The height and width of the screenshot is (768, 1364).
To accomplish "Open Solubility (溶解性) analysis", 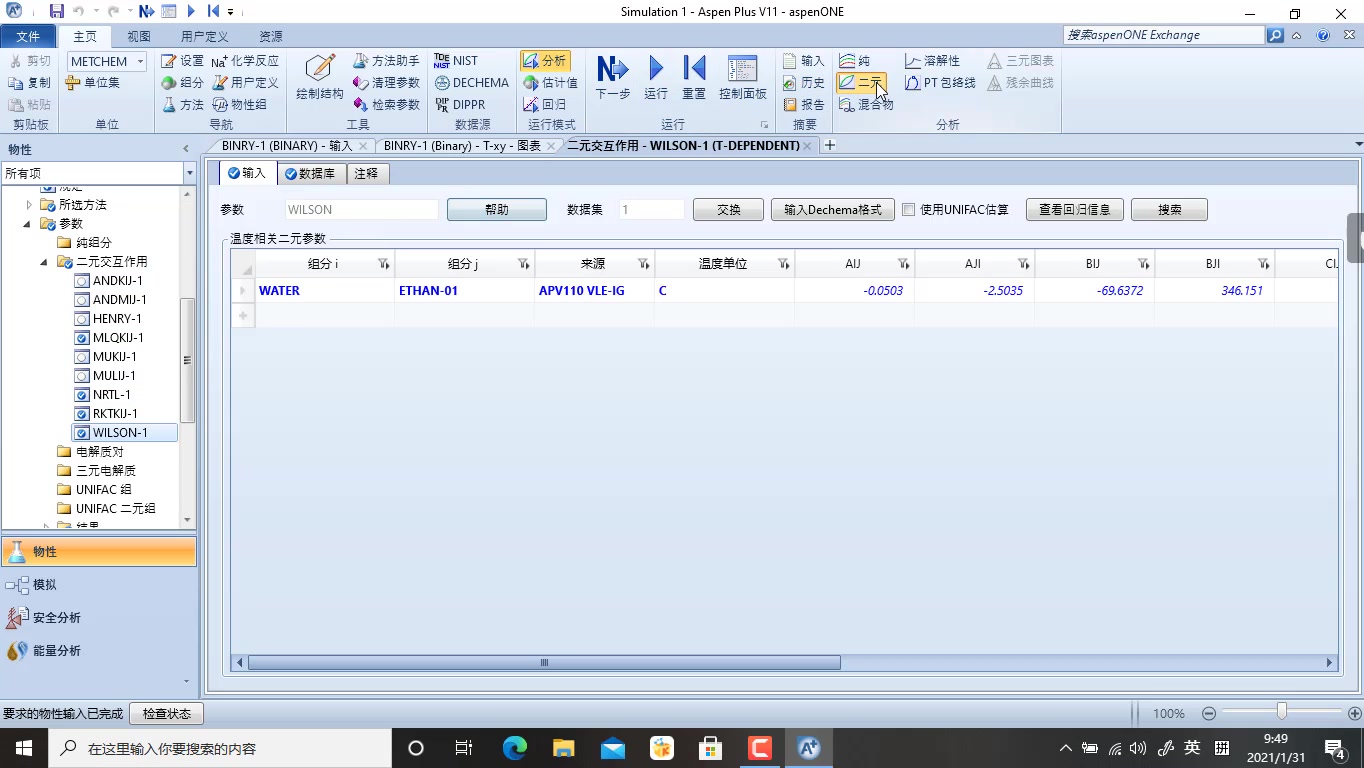I will tap(932, 61).
